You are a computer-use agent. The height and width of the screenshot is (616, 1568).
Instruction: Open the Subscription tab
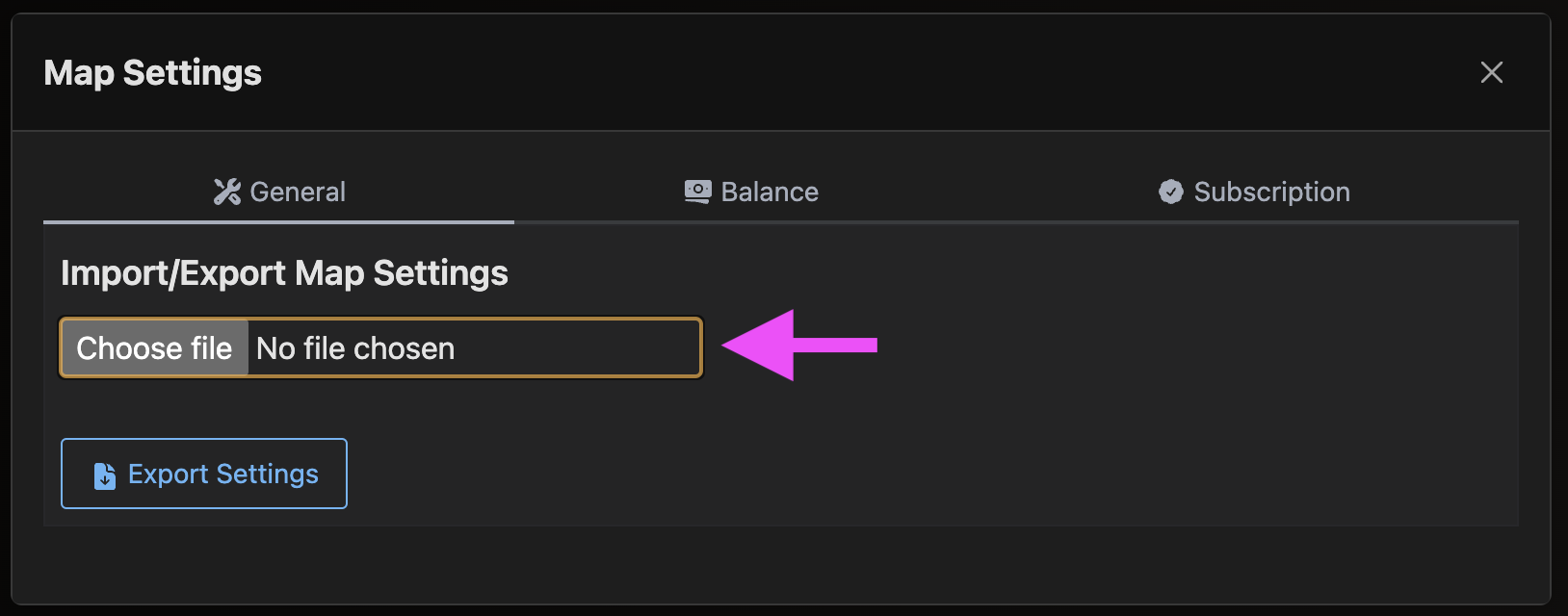[1252, 192]
